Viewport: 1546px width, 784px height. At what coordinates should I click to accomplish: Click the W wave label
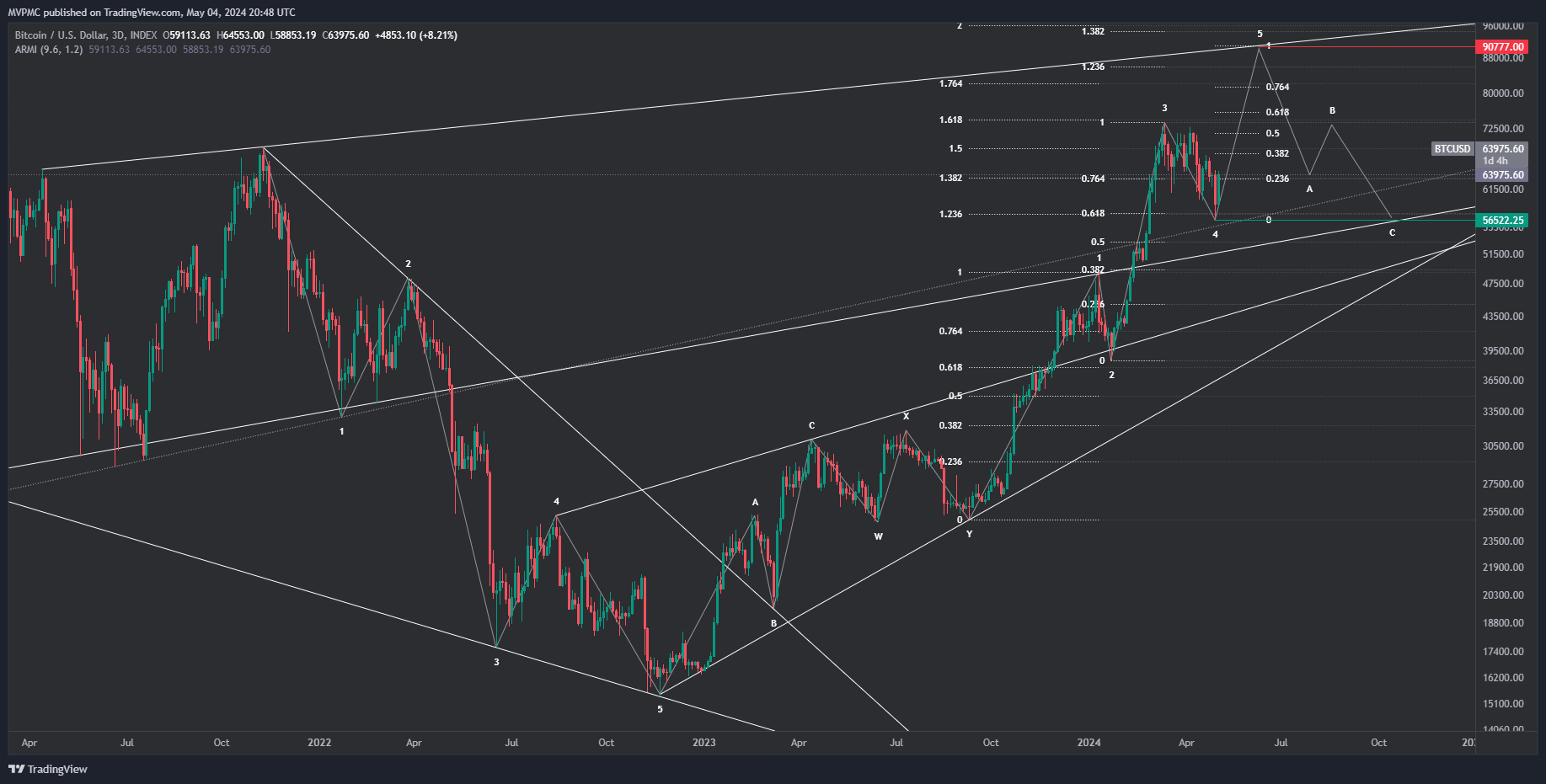tap(878, 536)
